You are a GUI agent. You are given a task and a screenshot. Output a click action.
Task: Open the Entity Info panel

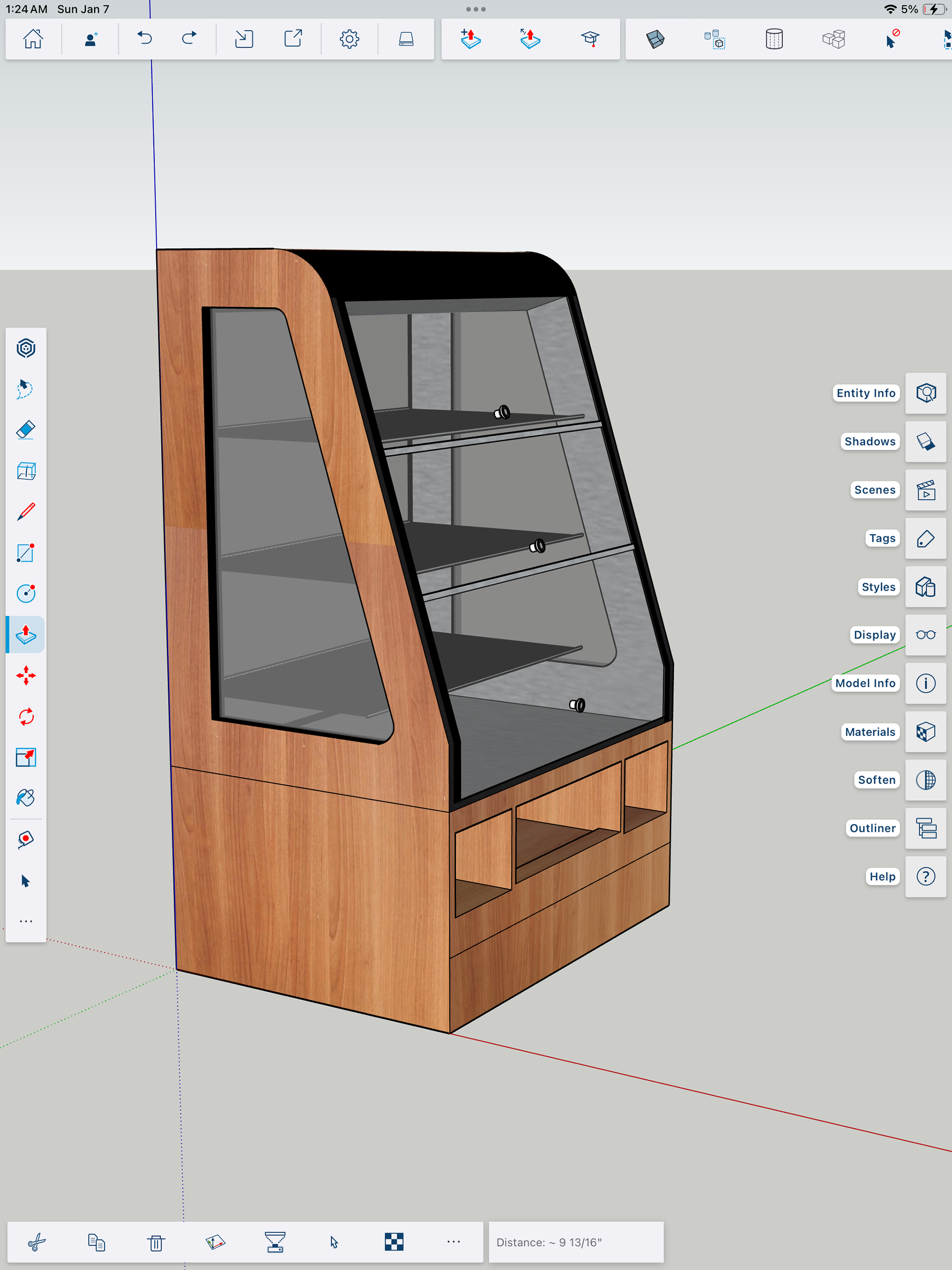coord(925,393)
